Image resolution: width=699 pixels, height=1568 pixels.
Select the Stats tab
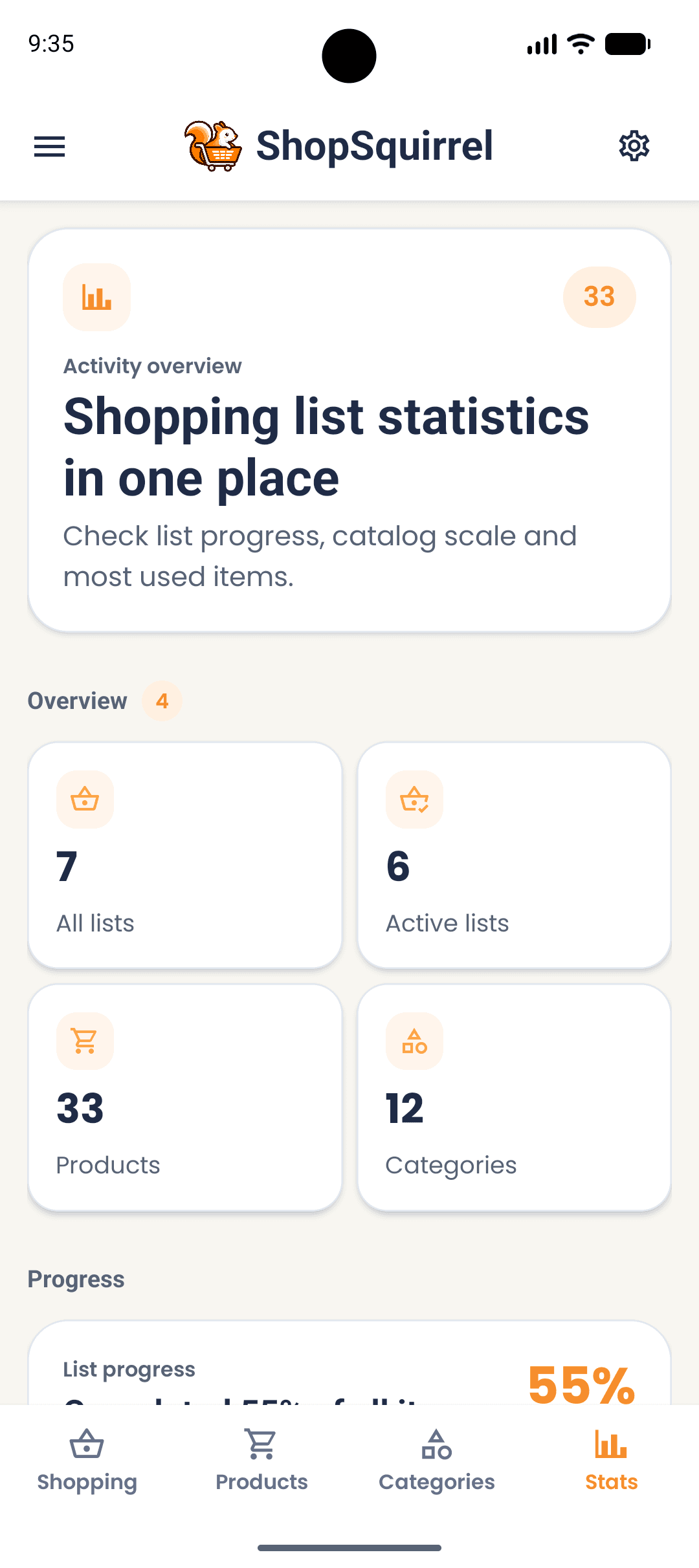[610, 1462]
